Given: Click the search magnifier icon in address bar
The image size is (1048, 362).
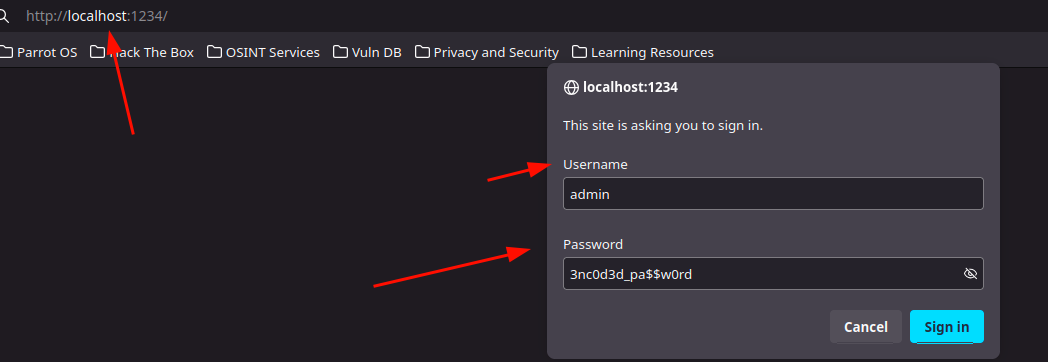Looking at the screenshot, I should (3, 15).
